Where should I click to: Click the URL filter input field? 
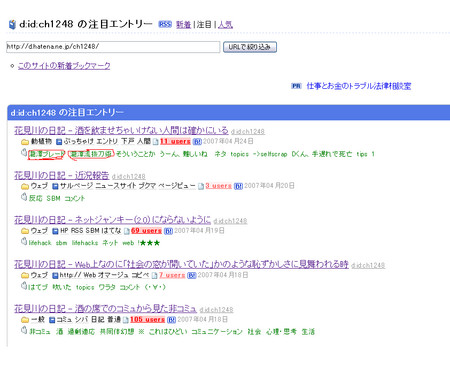[x=113, y=47]
